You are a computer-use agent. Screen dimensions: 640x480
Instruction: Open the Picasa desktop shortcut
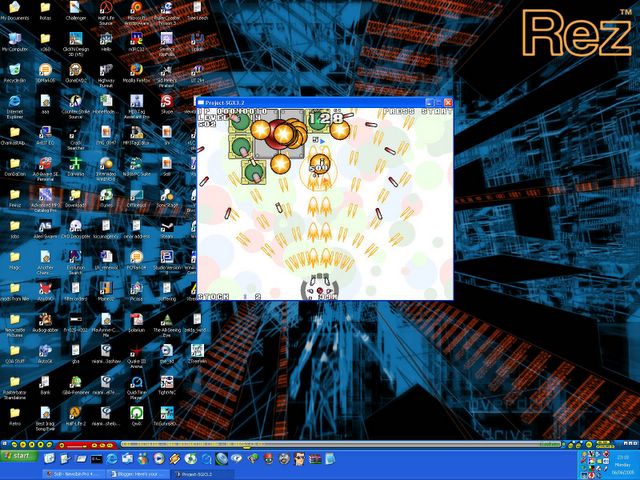point(136,291)
